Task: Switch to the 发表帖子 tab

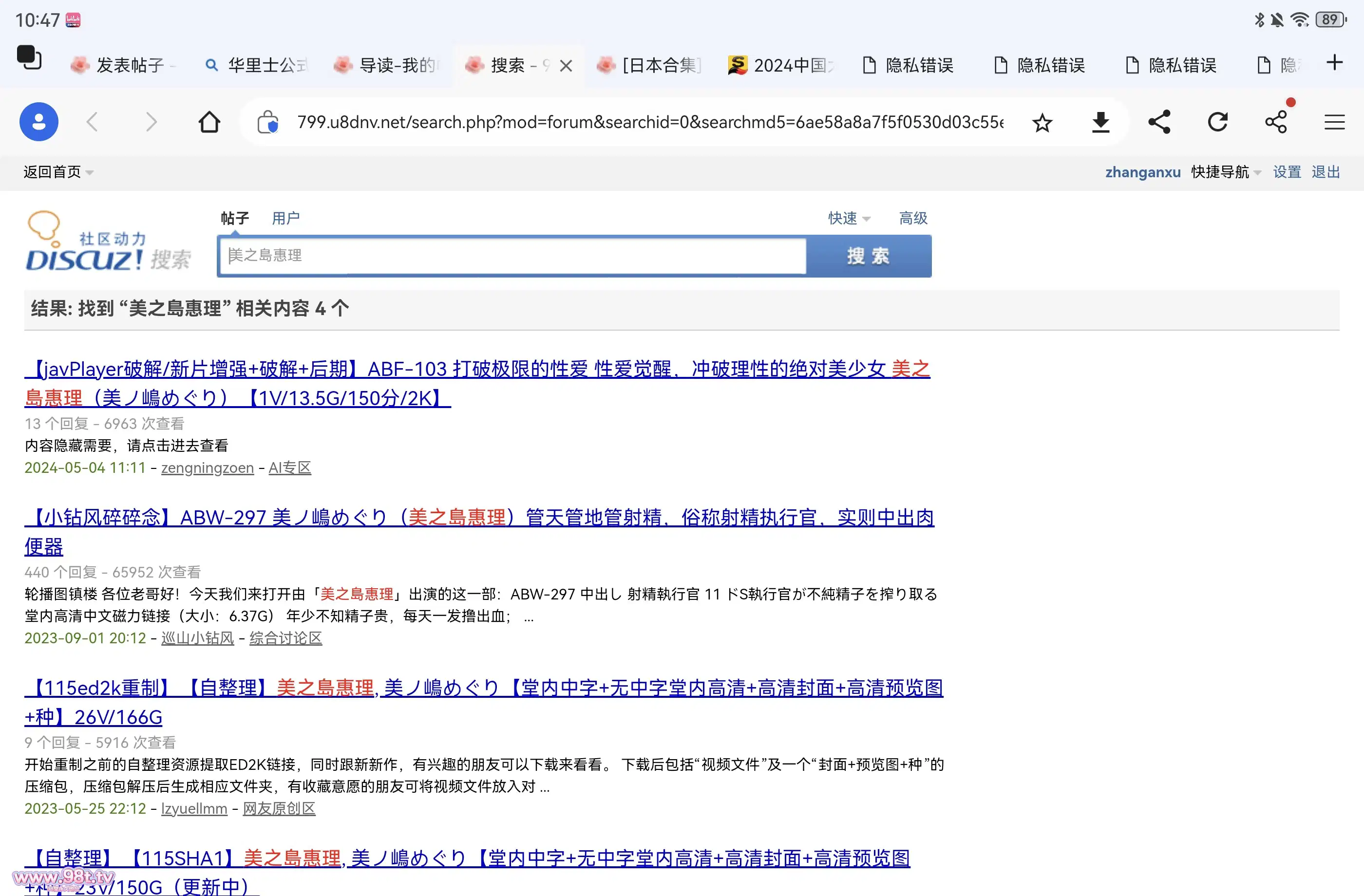Action: point(122,65)
